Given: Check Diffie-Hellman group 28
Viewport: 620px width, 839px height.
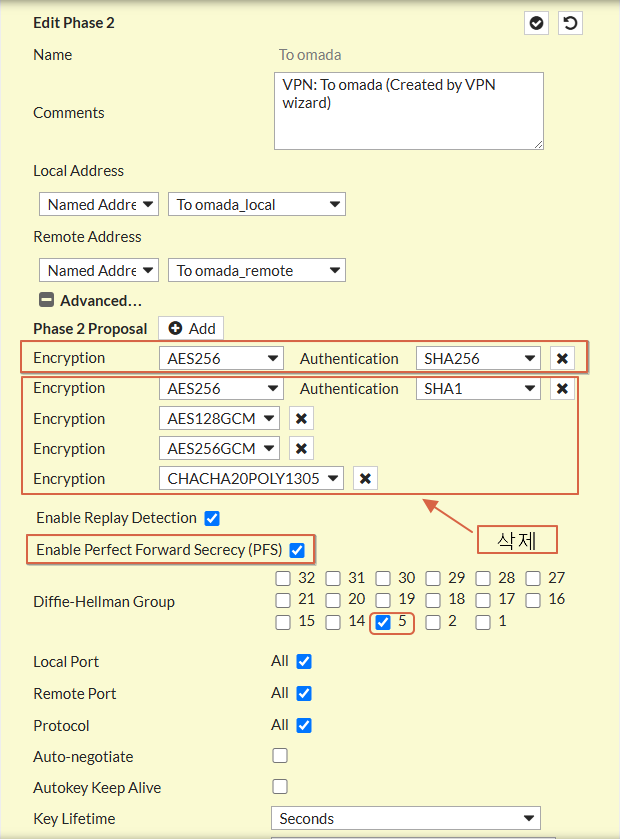Looking at the screenshot, I should point(483,578).
